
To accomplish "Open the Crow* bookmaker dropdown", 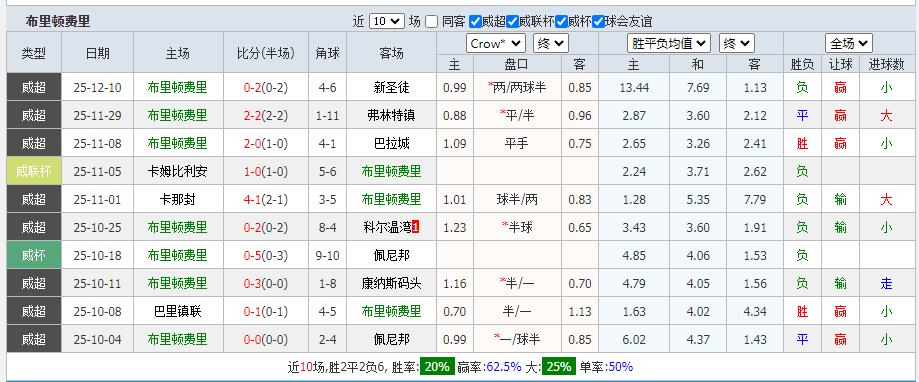I will coord(496,43).
